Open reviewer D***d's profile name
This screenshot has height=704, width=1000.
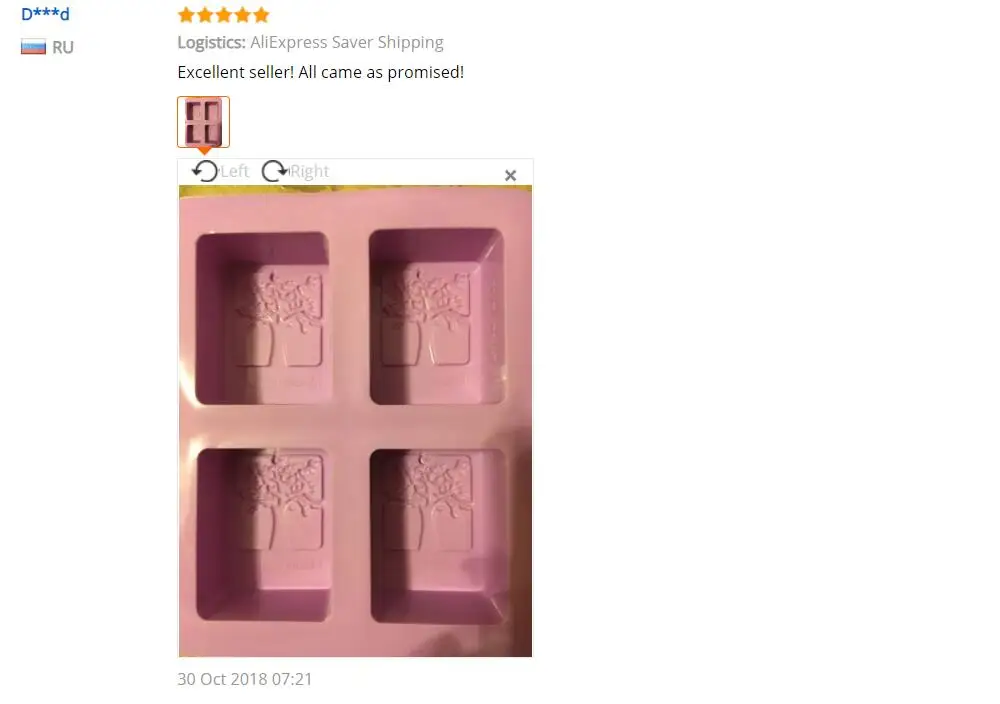click(45, 13)
